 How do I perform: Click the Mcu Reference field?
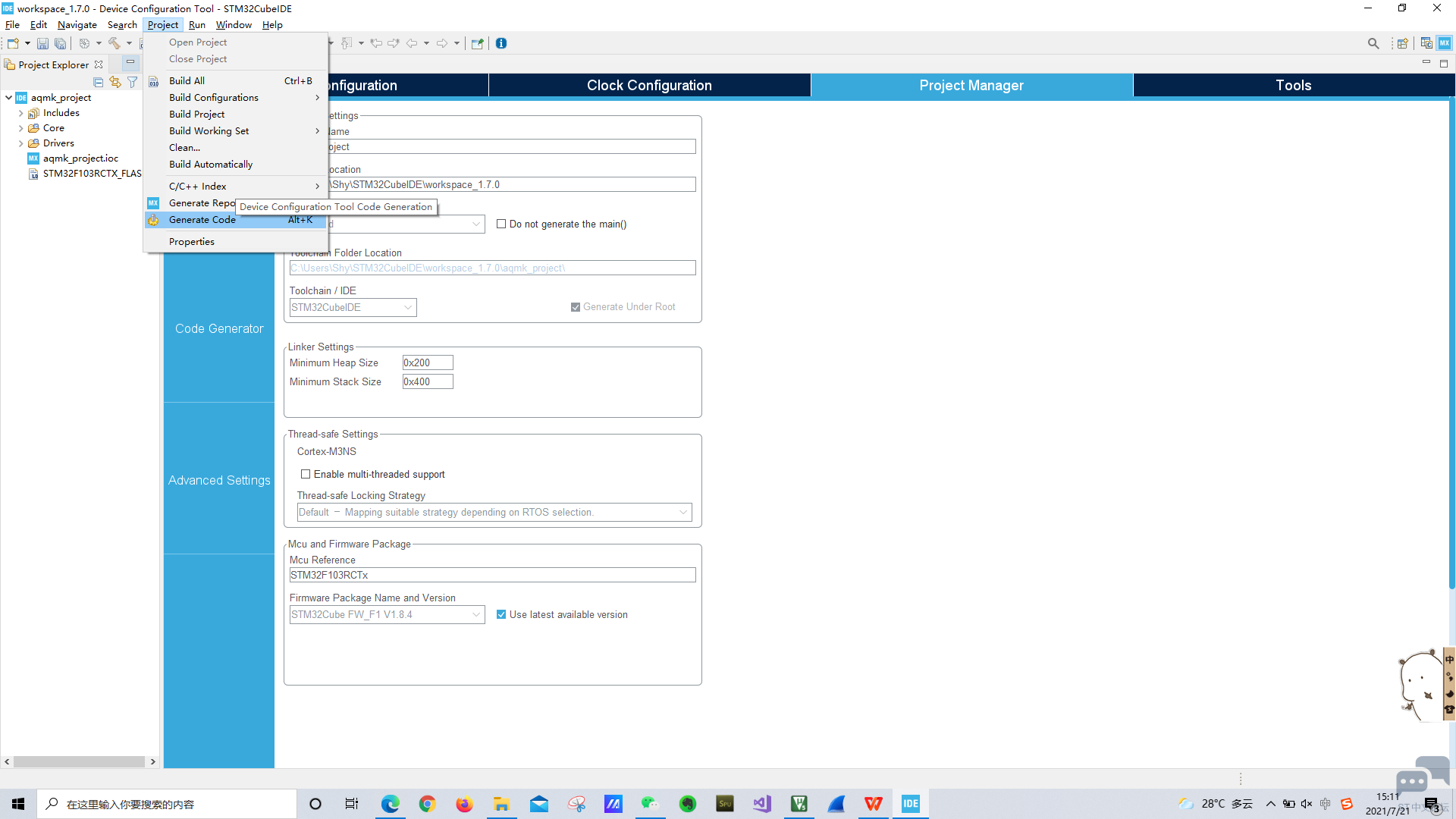(493, 576)
